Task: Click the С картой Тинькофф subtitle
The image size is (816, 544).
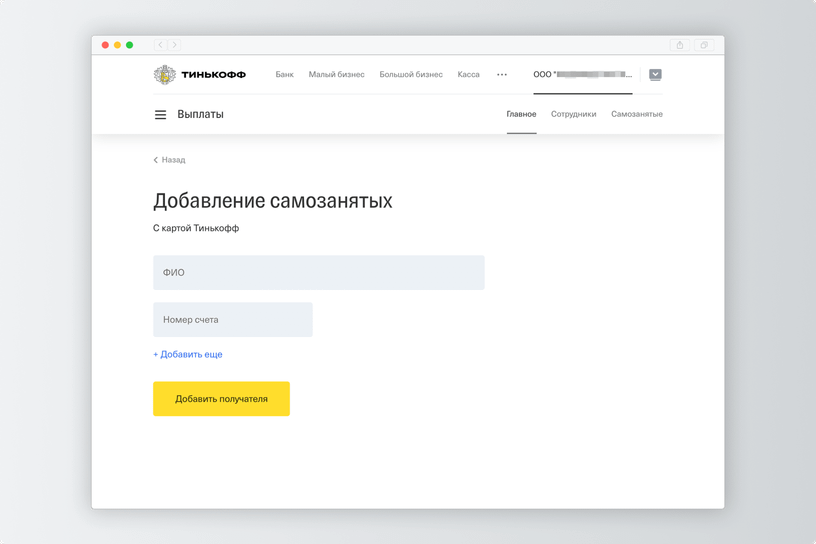Action: click(196, 228)
